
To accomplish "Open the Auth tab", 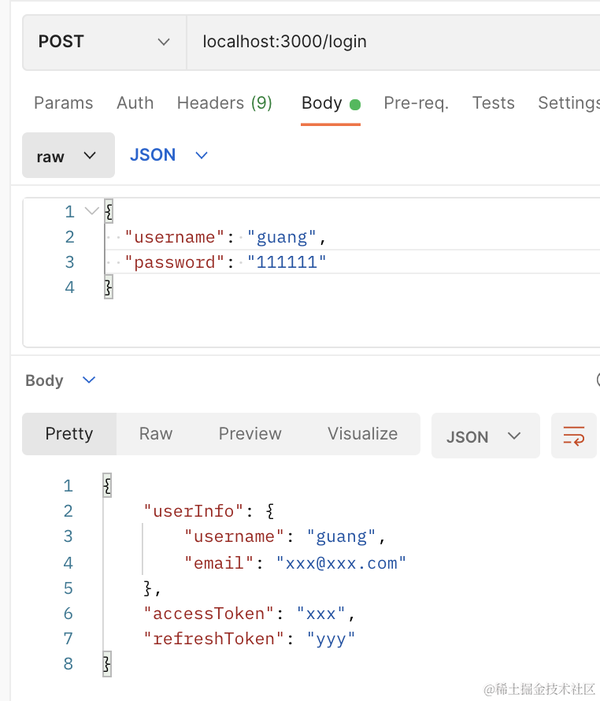I will [x=135, y=103].
